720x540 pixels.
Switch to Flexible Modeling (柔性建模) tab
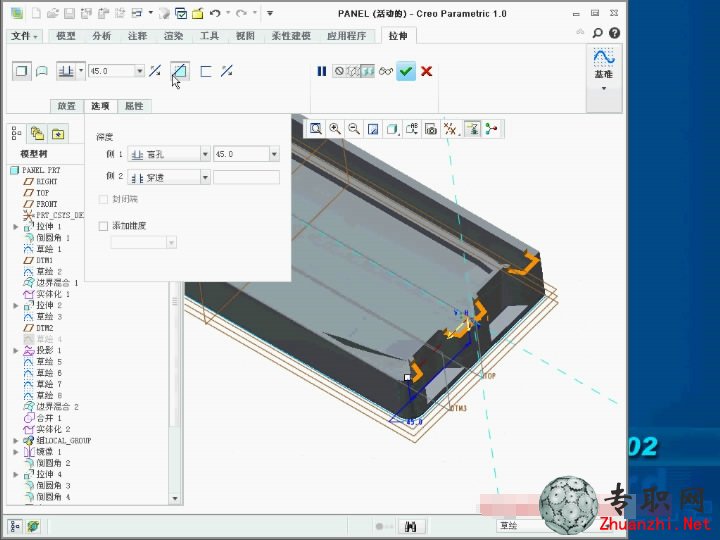[x=291, y=36]
